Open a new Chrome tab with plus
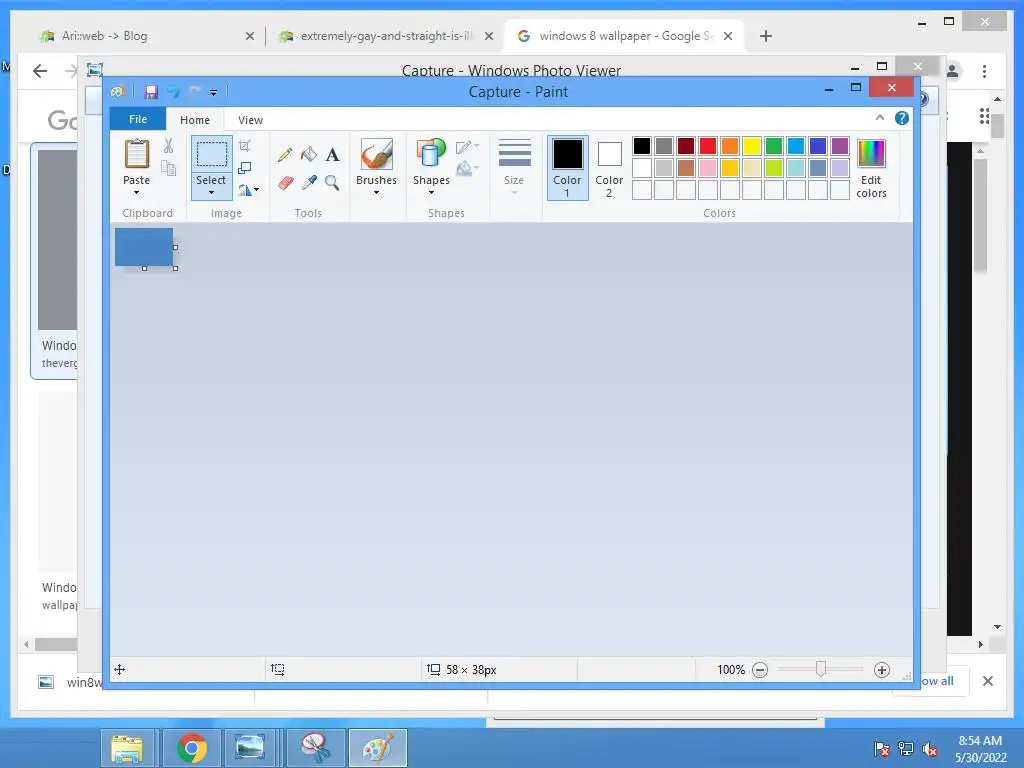Screen dimensions: 1024x768 coord(766,36)
